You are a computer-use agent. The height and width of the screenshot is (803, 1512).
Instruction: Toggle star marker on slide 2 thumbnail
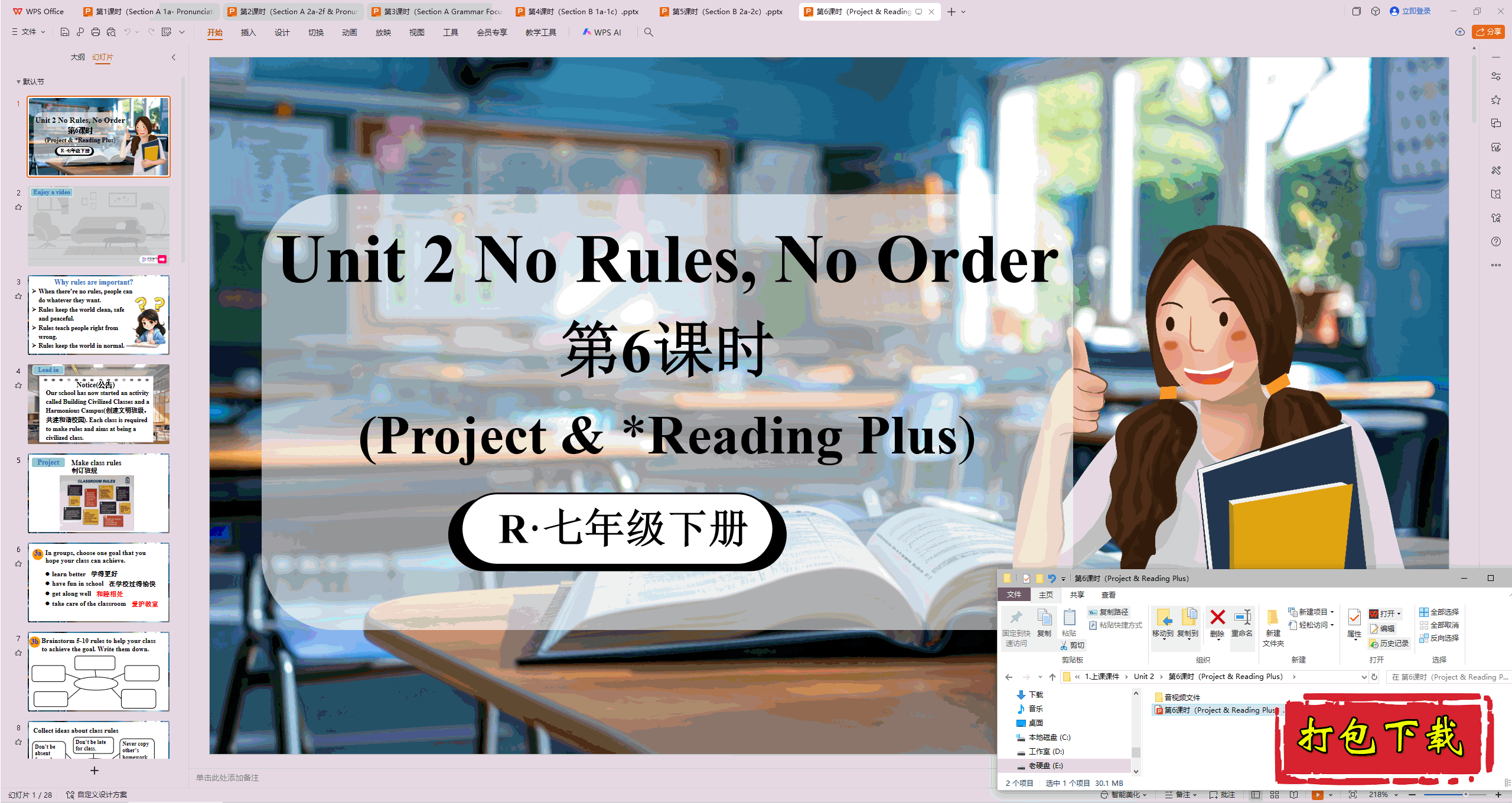tap(18, 207)
